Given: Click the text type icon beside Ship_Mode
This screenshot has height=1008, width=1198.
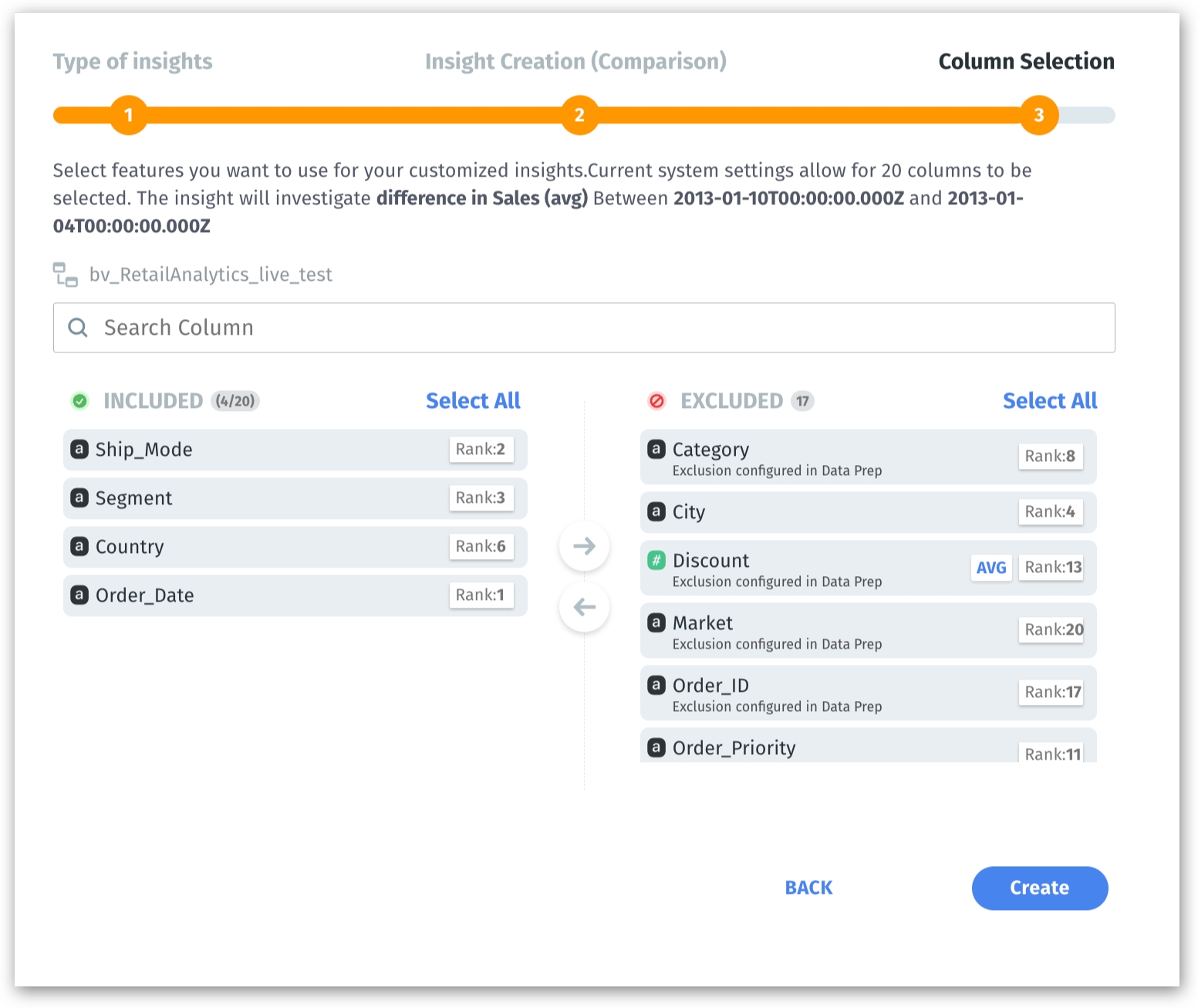Looking at the screenshot, I should coord(79,449).
